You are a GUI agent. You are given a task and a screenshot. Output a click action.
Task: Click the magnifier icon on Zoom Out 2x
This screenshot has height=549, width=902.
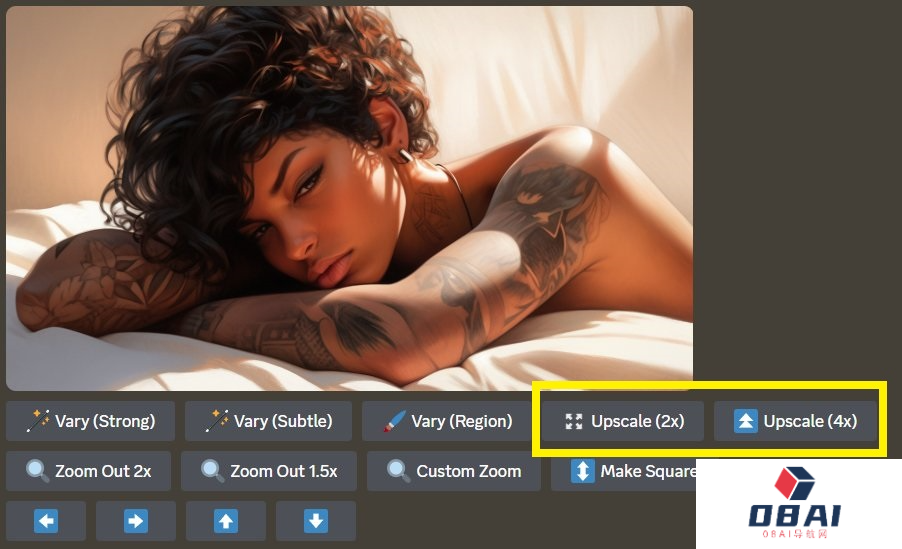point(37,471)
